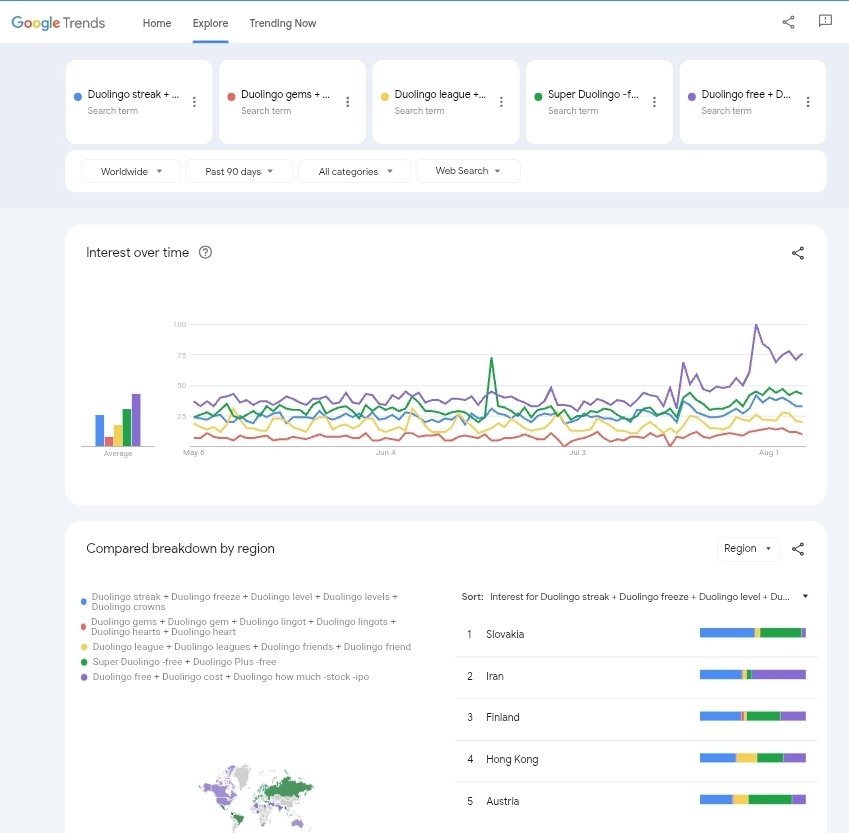The image size is (849, 833).
Task: Open the Sort by interest dropdown
Action: point(635,596)
